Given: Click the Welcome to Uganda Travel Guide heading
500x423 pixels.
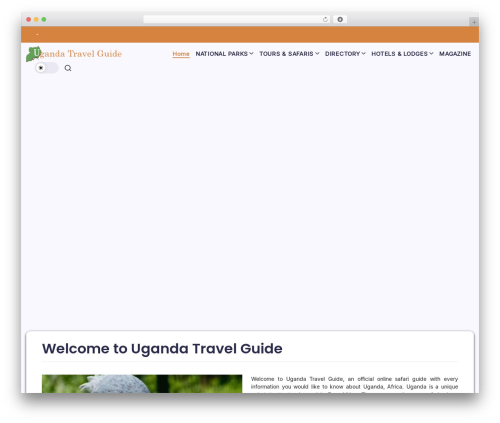Looking at the screenshot, I should tap(162, 349).
